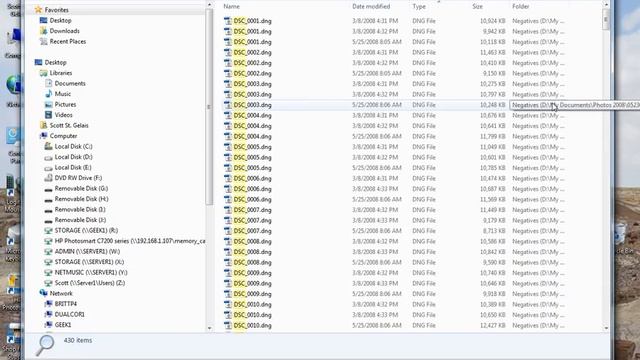Screen dimensions: 640x360
Task: Sort files by the Name column header
Action: (x=231, y=7)
